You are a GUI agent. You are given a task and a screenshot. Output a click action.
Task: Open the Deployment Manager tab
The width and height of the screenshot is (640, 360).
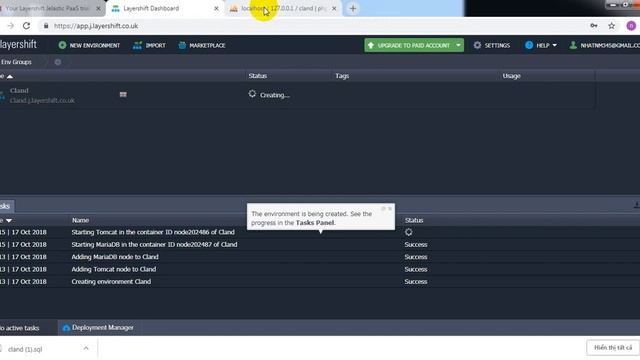98,328
